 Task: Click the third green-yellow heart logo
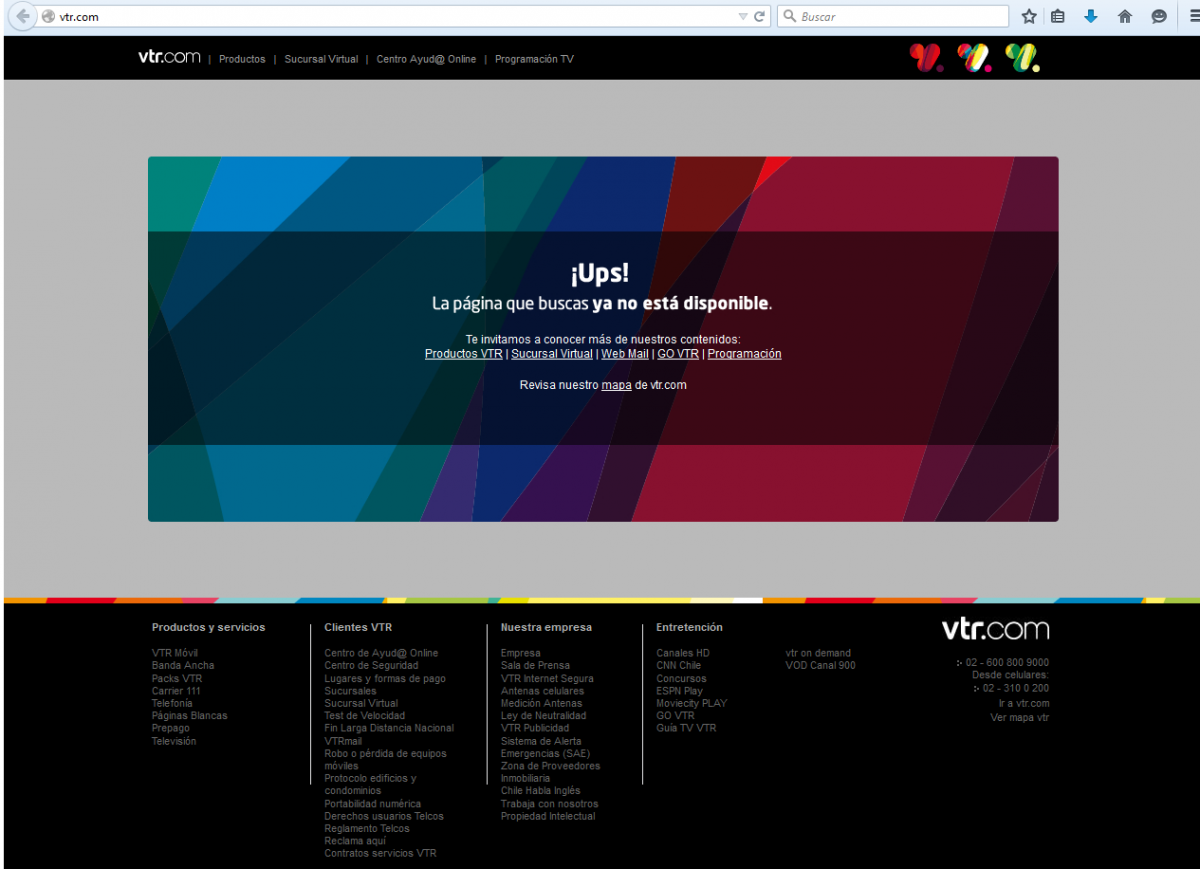click(x=1022, y=58)
